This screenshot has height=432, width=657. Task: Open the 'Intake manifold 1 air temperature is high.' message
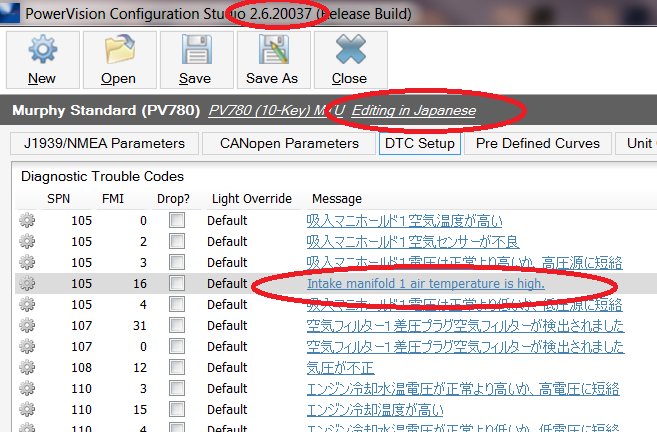[426, 284]
